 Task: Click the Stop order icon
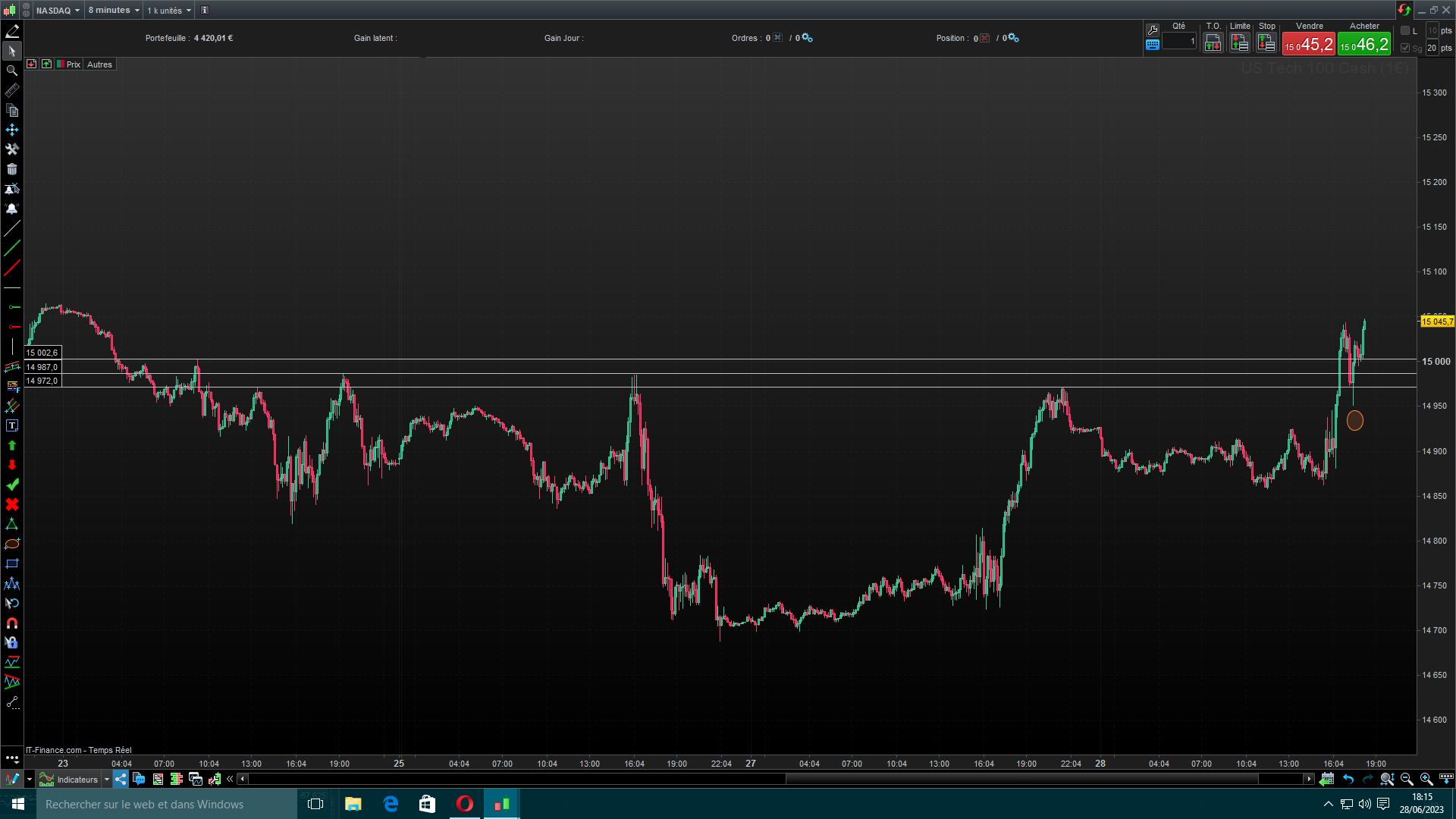point(1266,43)
